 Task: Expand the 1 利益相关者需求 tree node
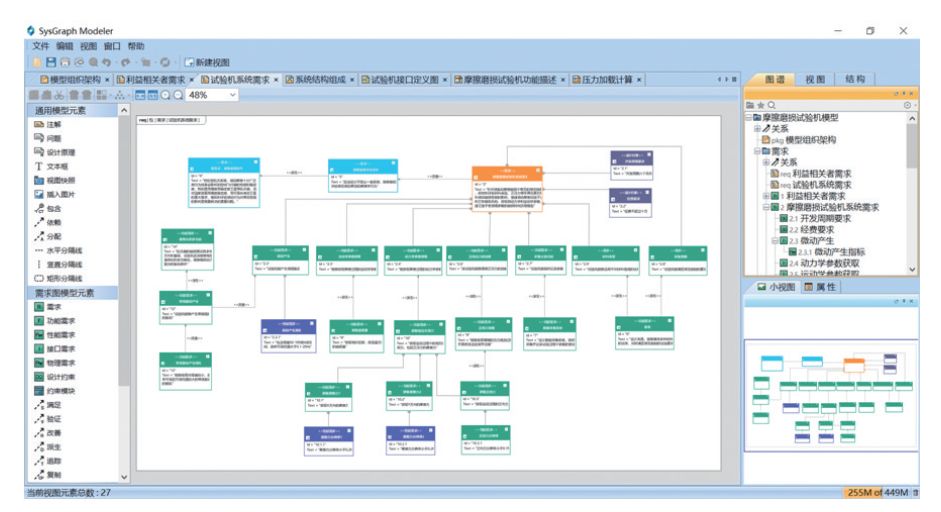coord(766,196)
